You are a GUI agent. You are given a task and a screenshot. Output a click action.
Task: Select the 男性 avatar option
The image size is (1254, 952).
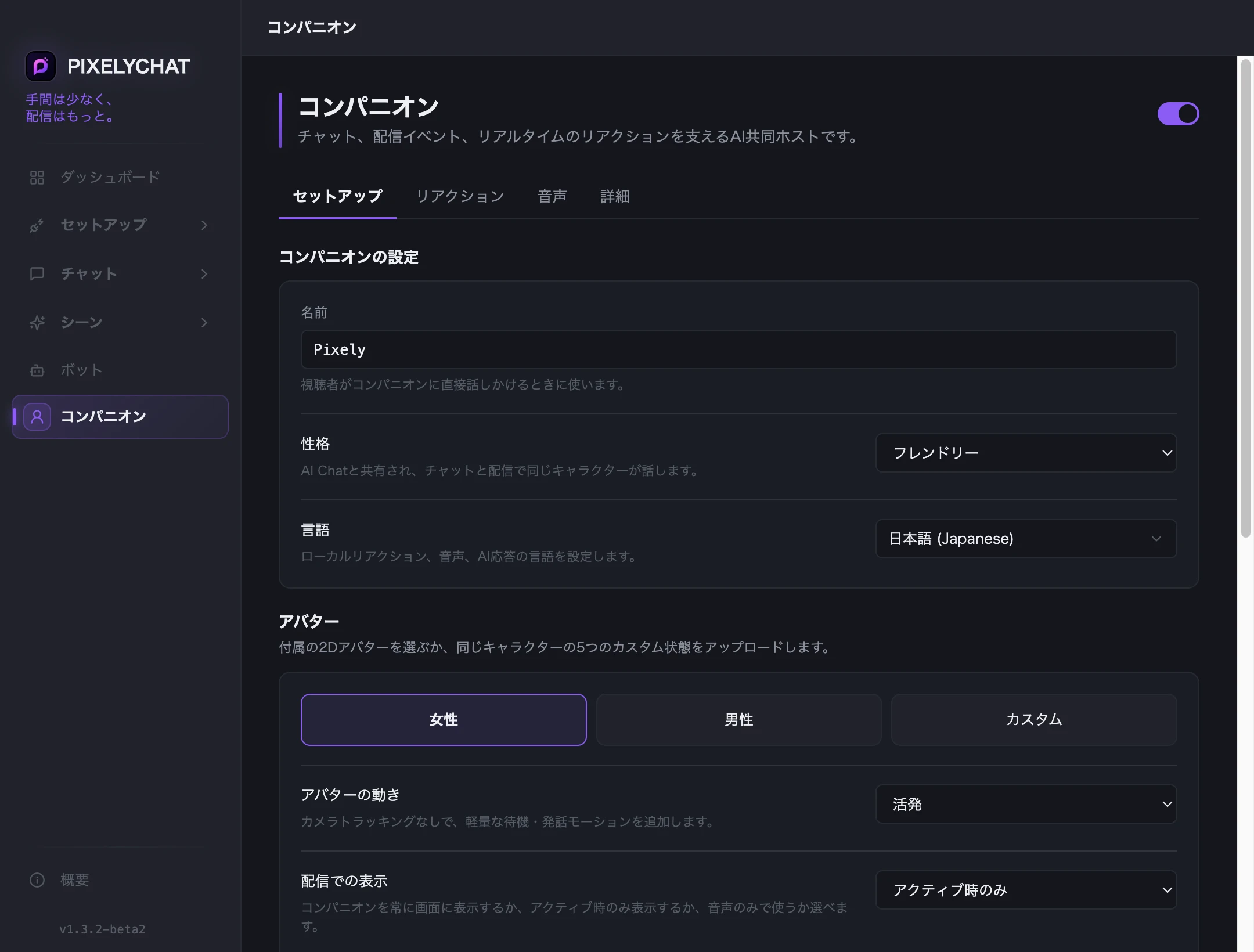[738, 720]
